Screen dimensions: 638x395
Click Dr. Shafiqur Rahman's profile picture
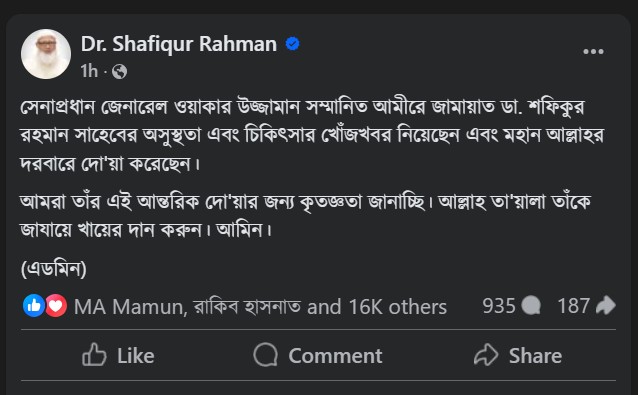46,54
